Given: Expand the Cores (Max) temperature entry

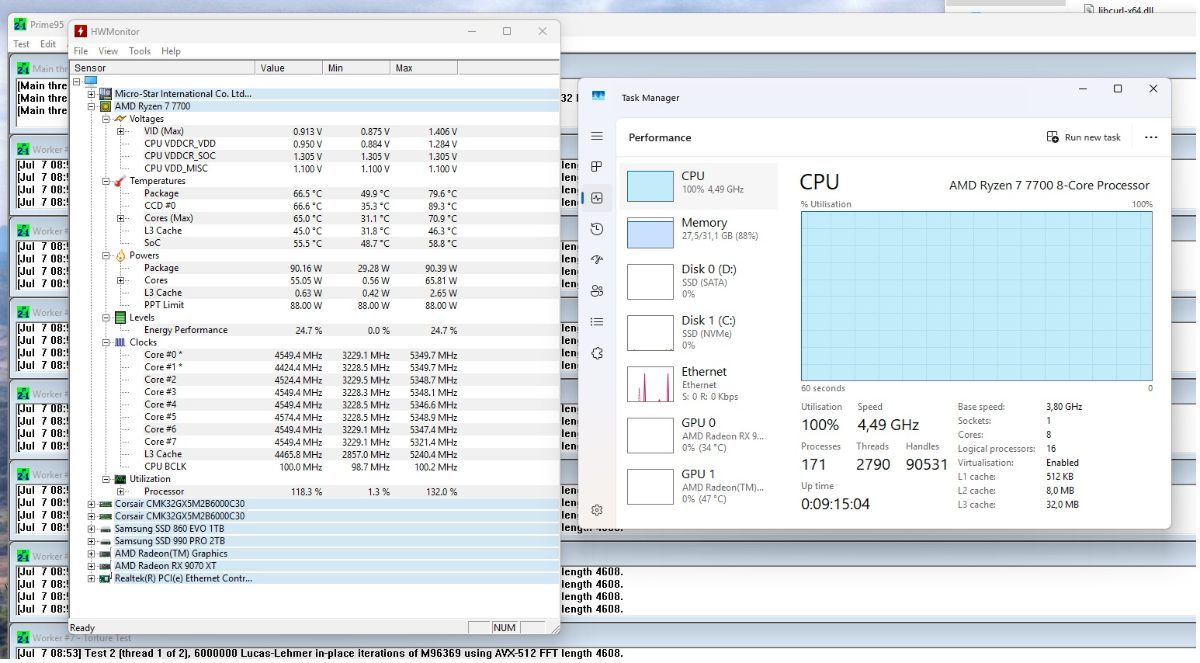Looking at the screenshot, I should pyautogui.click(x=121, y=218).
